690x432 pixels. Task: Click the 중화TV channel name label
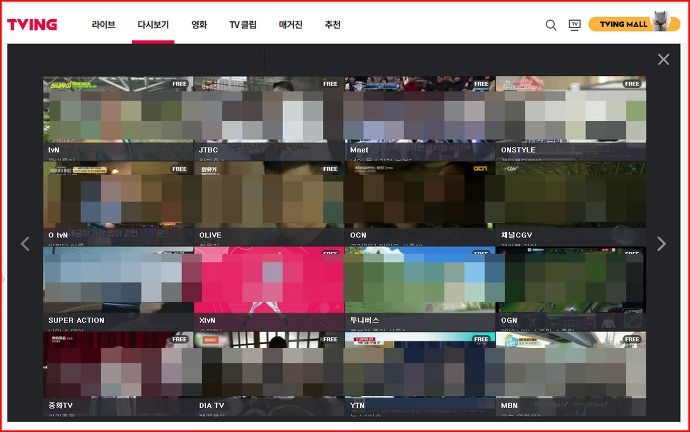tap(60, 406)
